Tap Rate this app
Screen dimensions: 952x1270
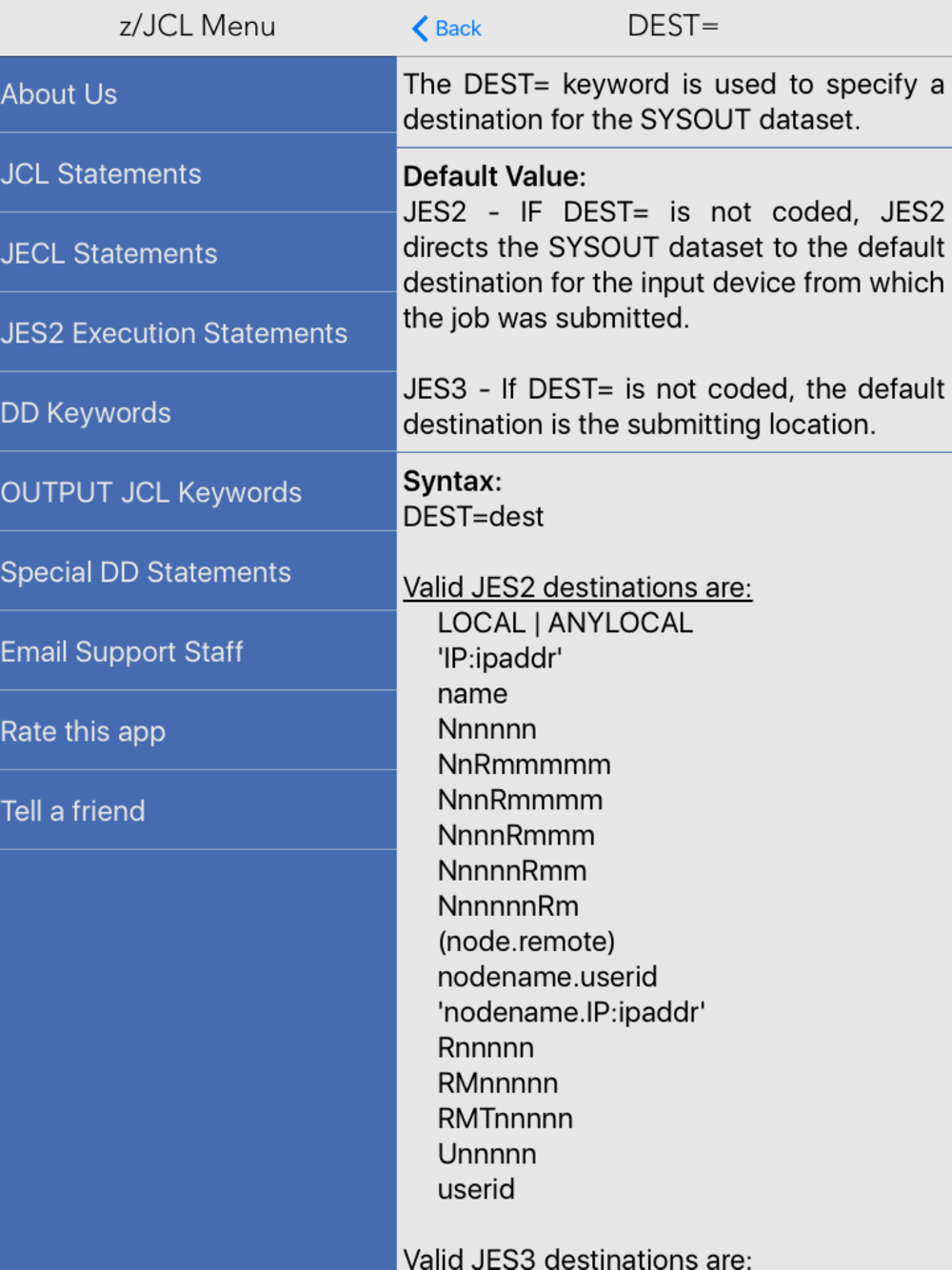[83, 731]
